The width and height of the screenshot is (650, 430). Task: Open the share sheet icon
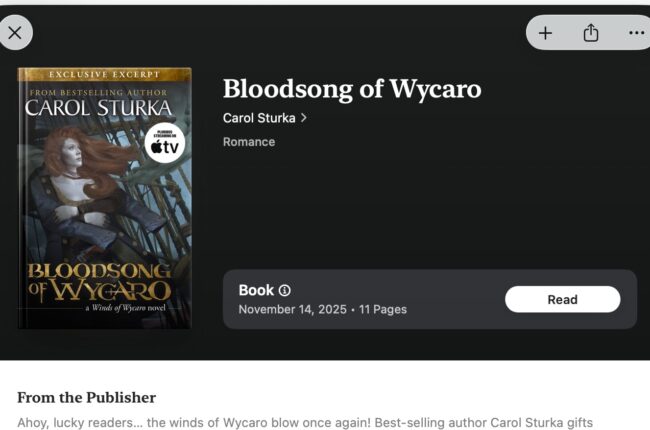coord(591,33)
